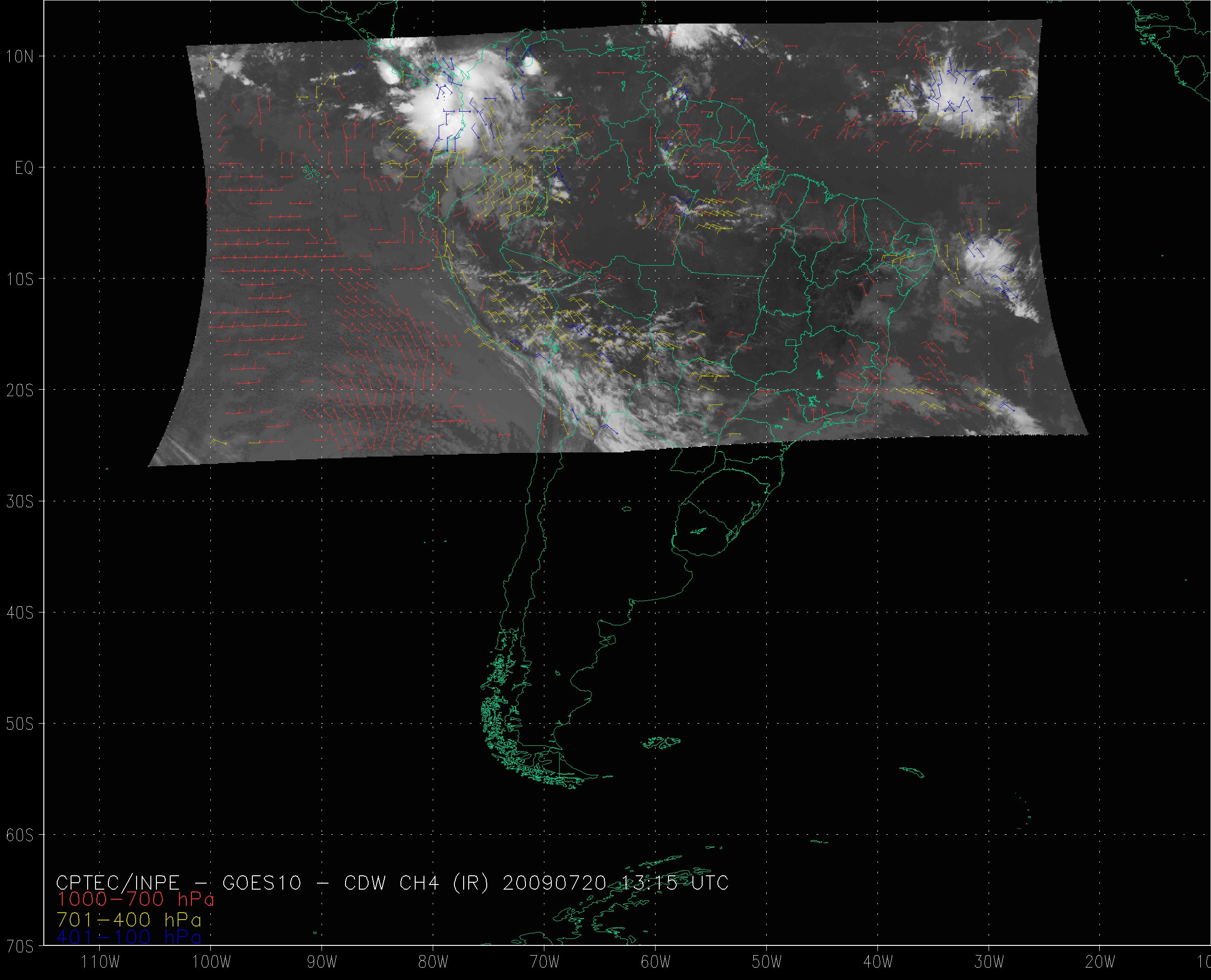Click the 50S latitude axis label
The height and width of the screenshot is (980, 1211).
pos(20,724)
